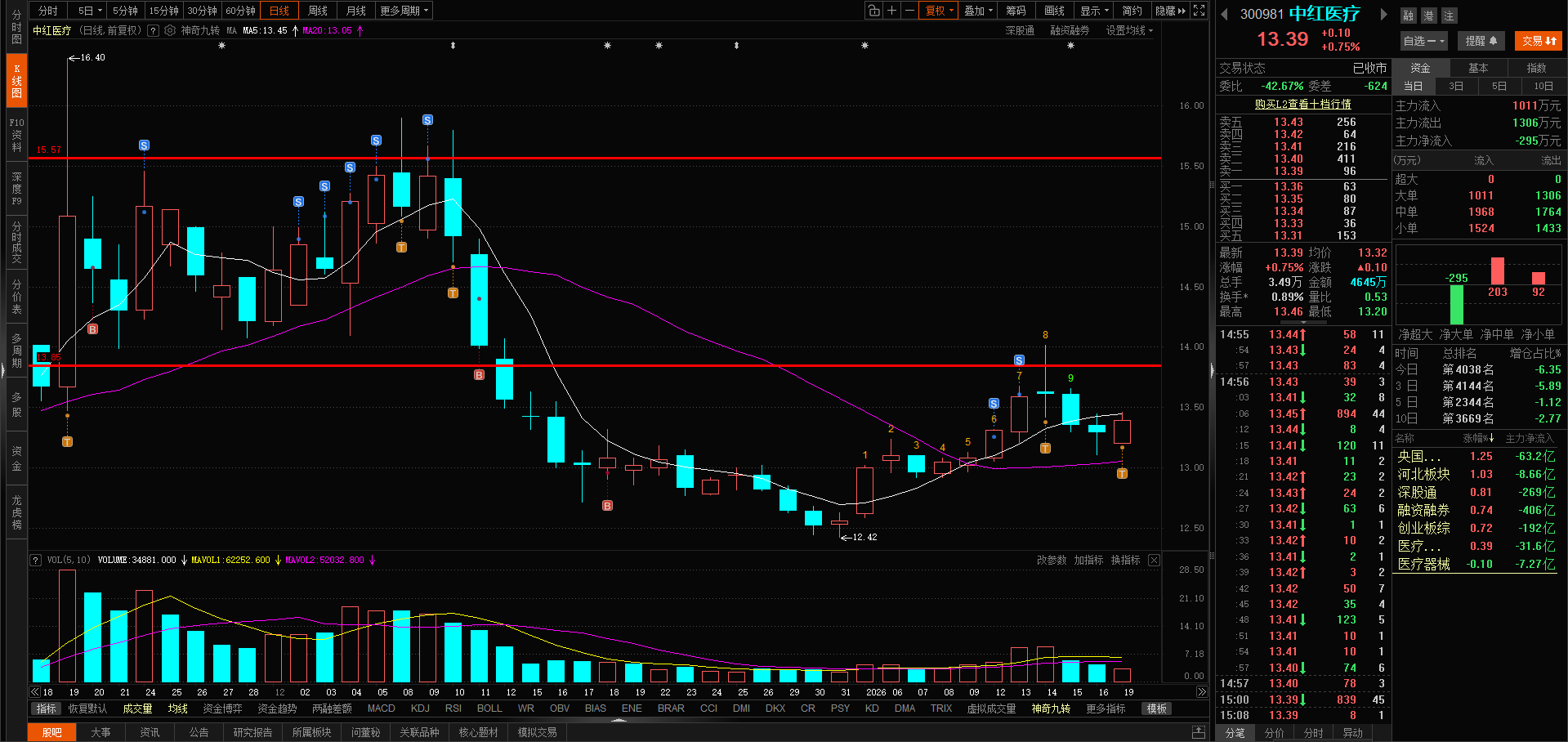
Task: Click S sell signal marker on Jan 13 candle
Action: pyautogui.click(x=1019, y=360)
